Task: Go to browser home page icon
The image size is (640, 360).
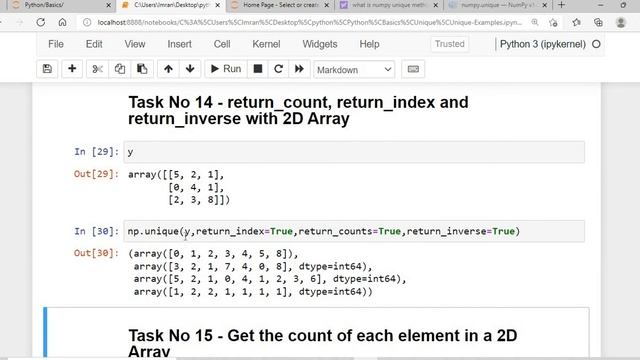Action: [62, 22]
